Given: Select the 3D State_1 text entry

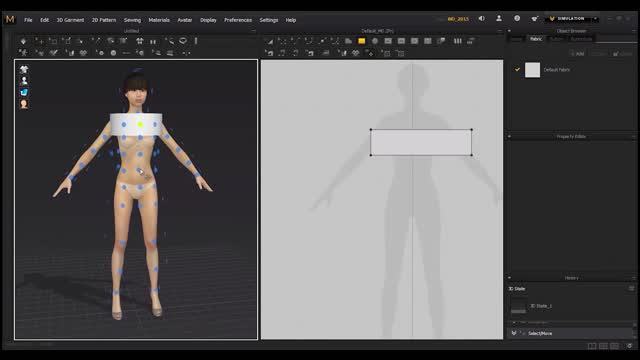Looking at the screenshot, I should pyautogui.click(x=541, y=306).
